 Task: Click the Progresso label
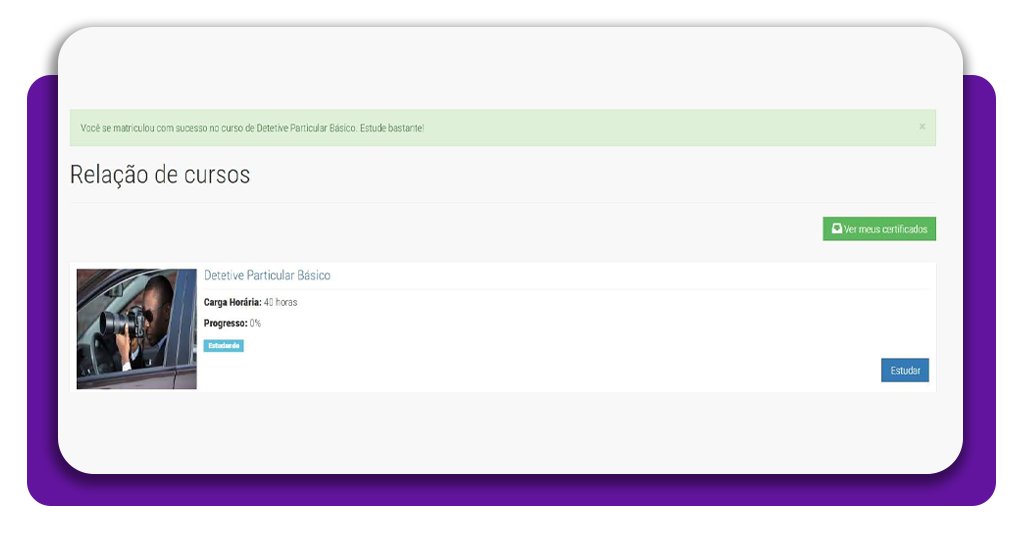(x=225, y=324)
